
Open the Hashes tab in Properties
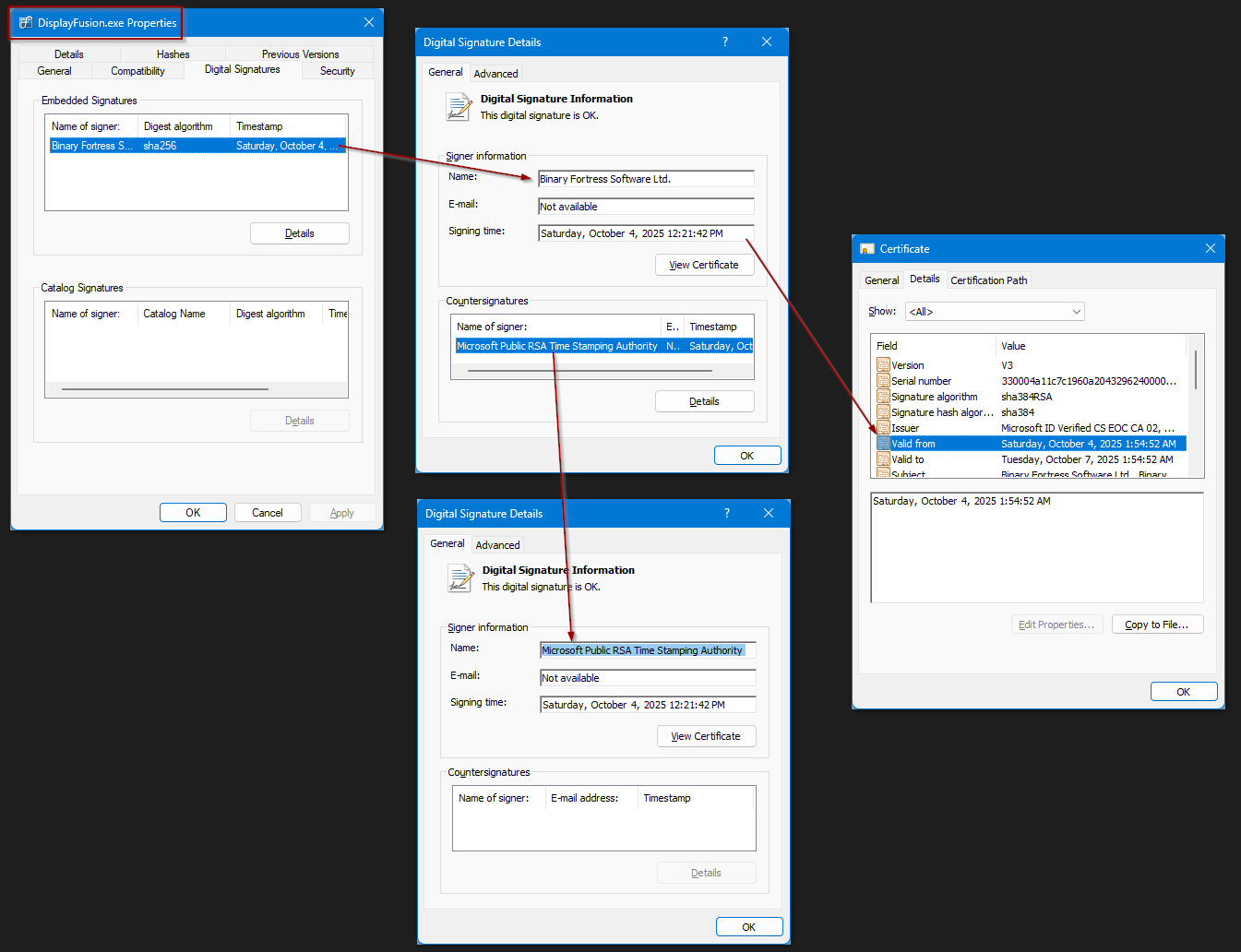[x=173, y=54]
